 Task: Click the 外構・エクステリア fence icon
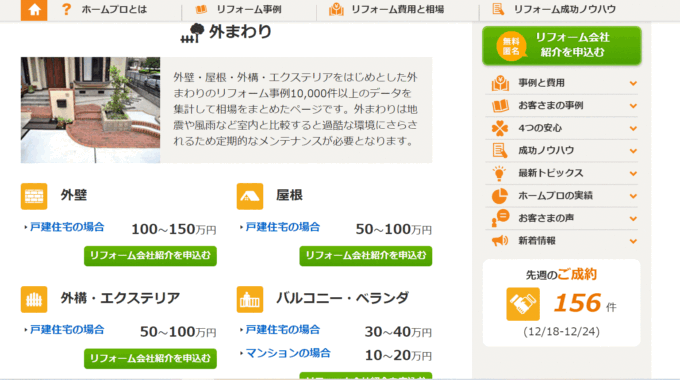coord(34,299)
